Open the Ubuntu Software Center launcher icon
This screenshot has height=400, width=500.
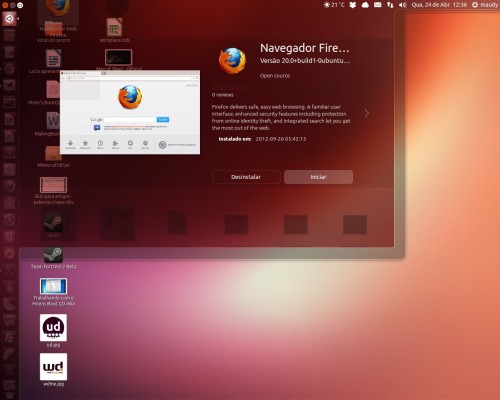9,220
